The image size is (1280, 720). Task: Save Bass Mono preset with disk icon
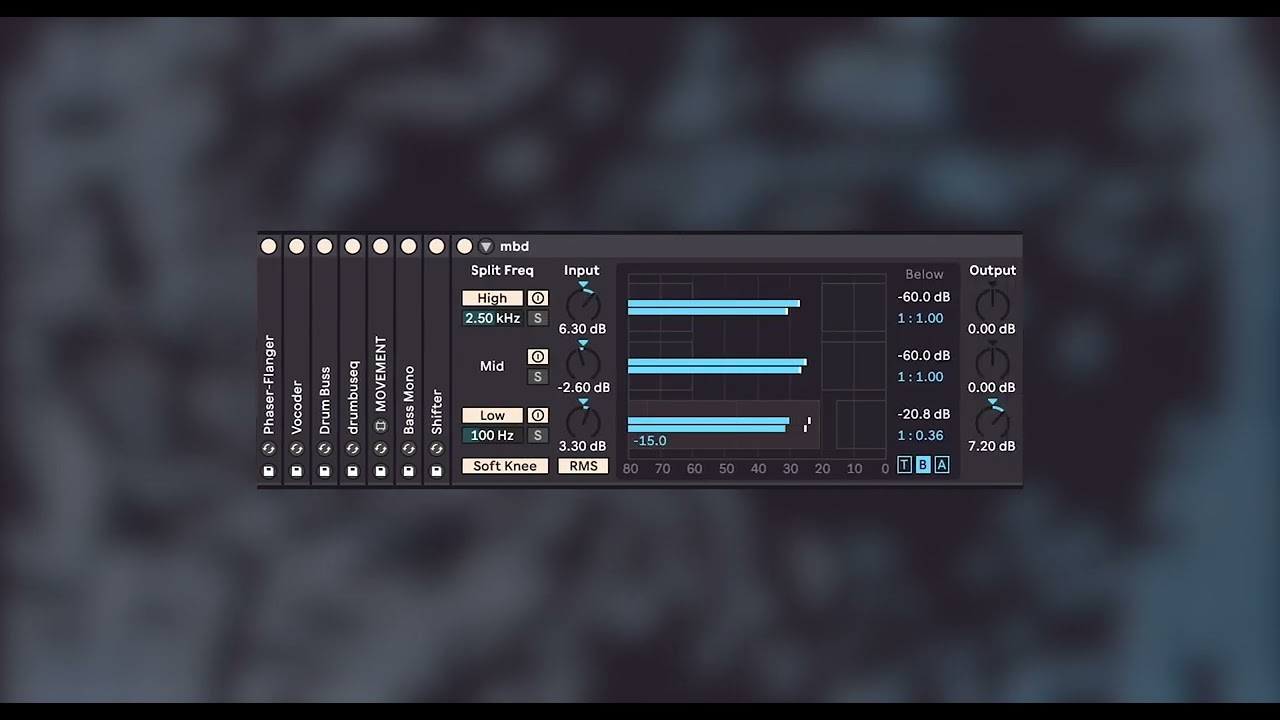click(x=408, y=471)
